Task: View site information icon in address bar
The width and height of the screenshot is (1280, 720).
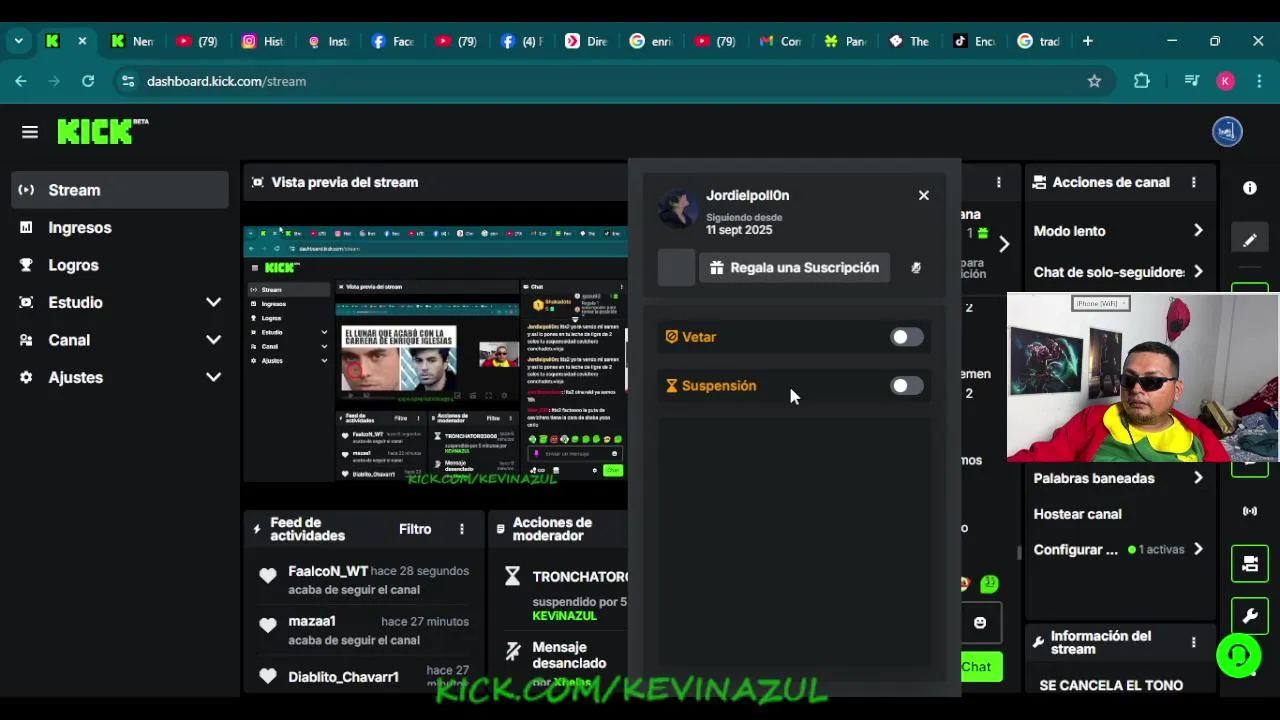Action: 127,81
